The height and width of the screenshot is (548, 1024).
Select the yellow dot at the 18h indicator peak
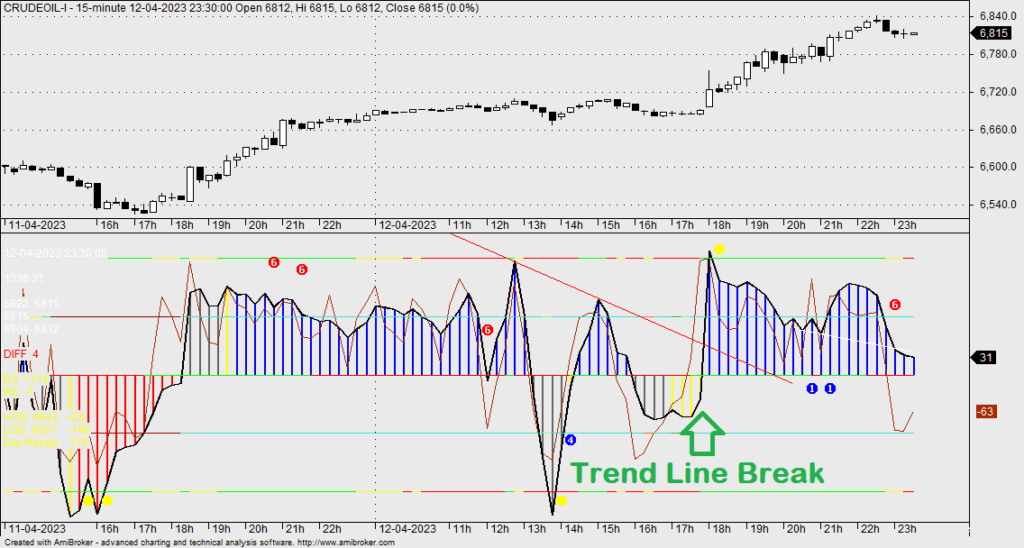point(719,249)
